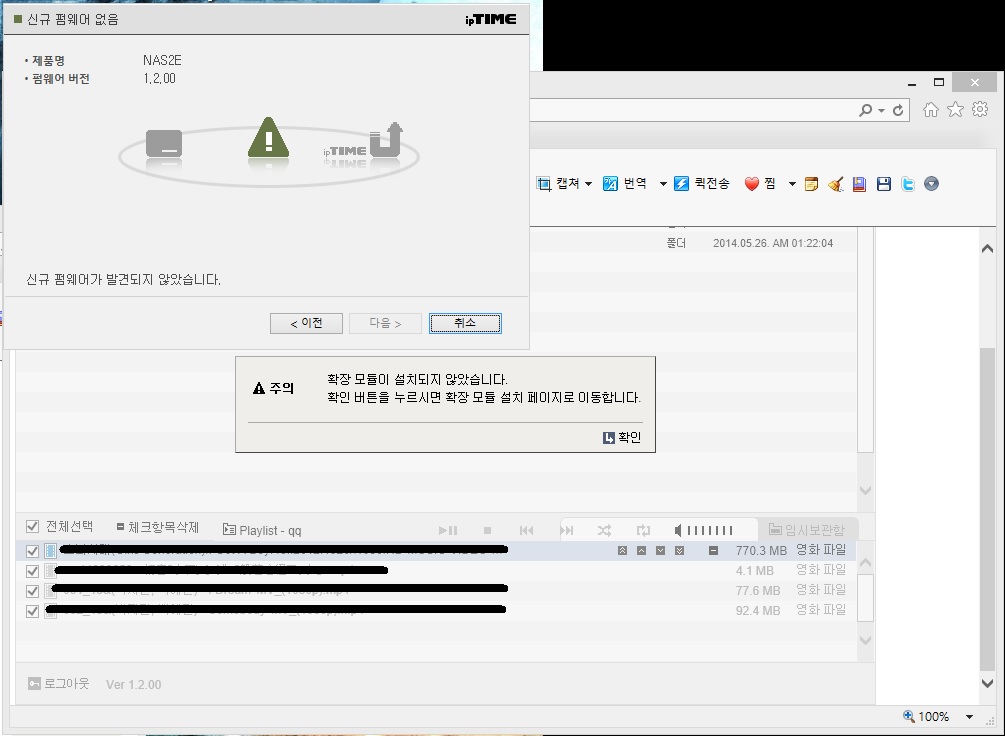Uncheck the 92.4 MB file checkbox
The height and width of the screenshot is (736, 1005).
33,611
